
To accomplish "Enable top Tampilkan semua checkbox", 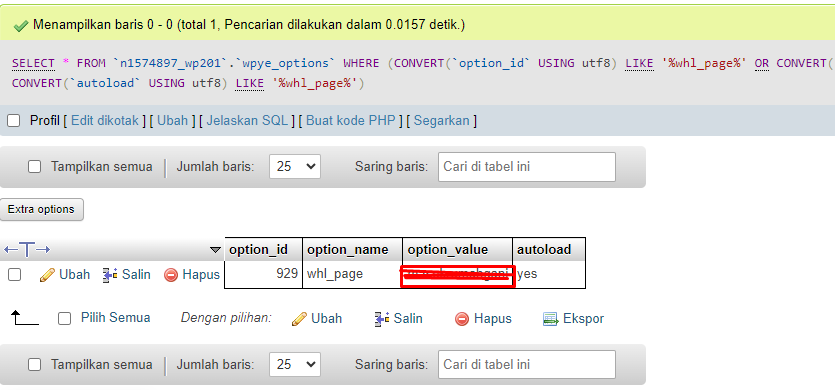I will [x=35, y=167].
